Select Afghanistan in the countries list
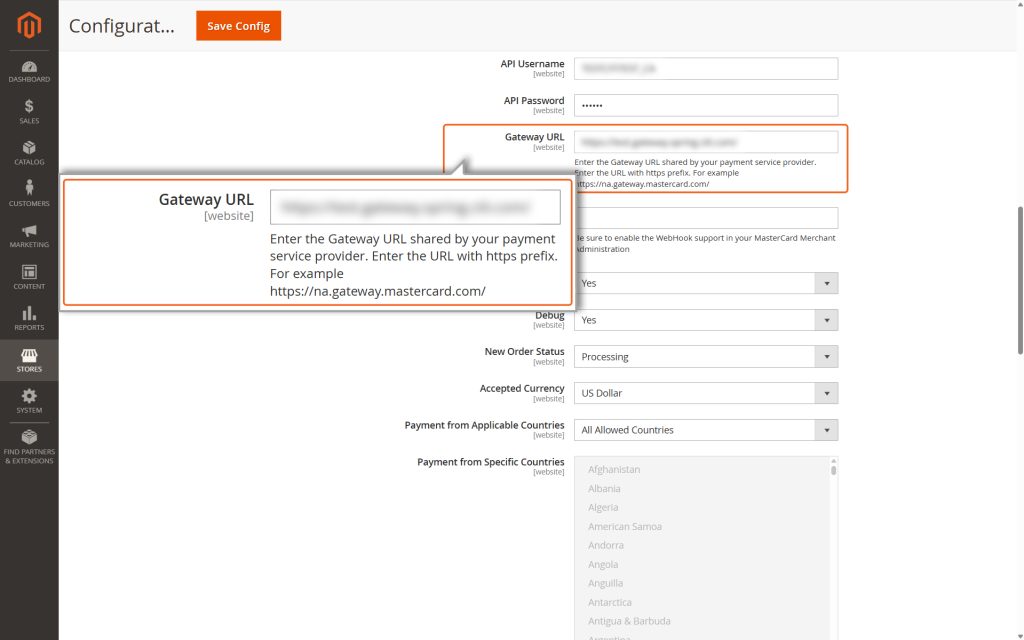 613,469
